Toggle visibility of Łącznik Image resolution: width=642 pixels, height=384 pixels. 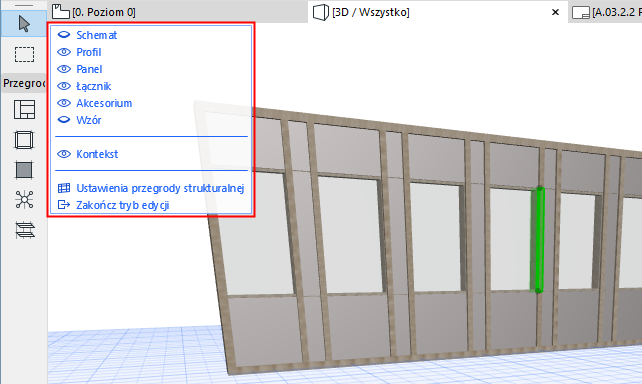click(64, 86)
